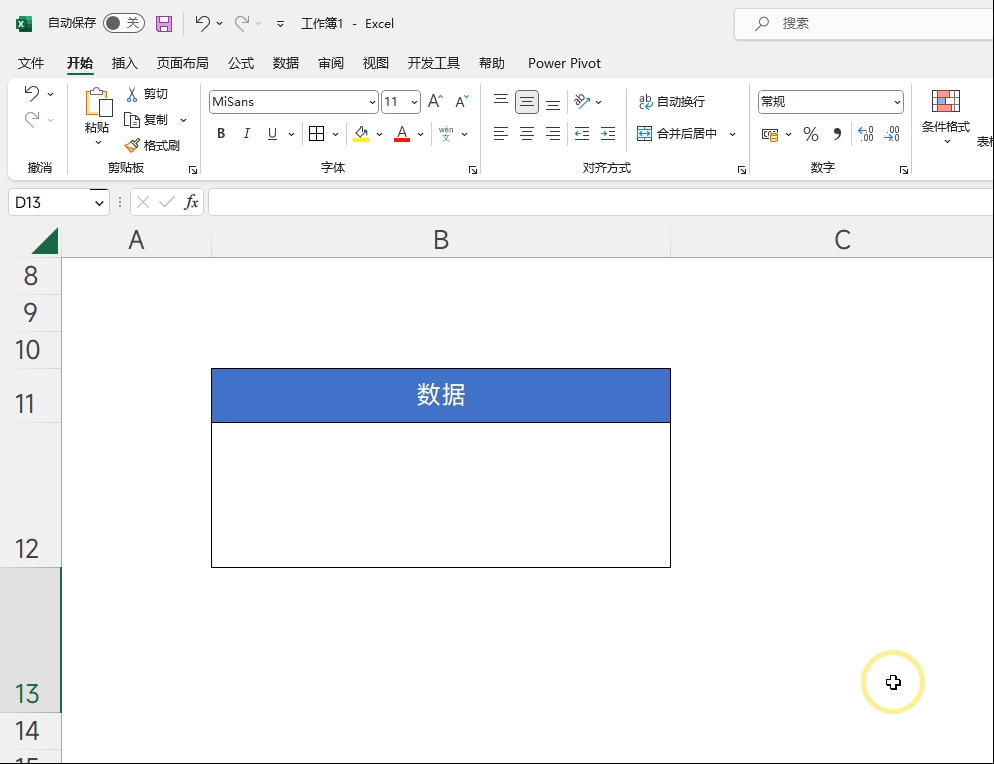
Task: Click the Paste (粘贴) clipboard icon
Action: pos(98,102)
